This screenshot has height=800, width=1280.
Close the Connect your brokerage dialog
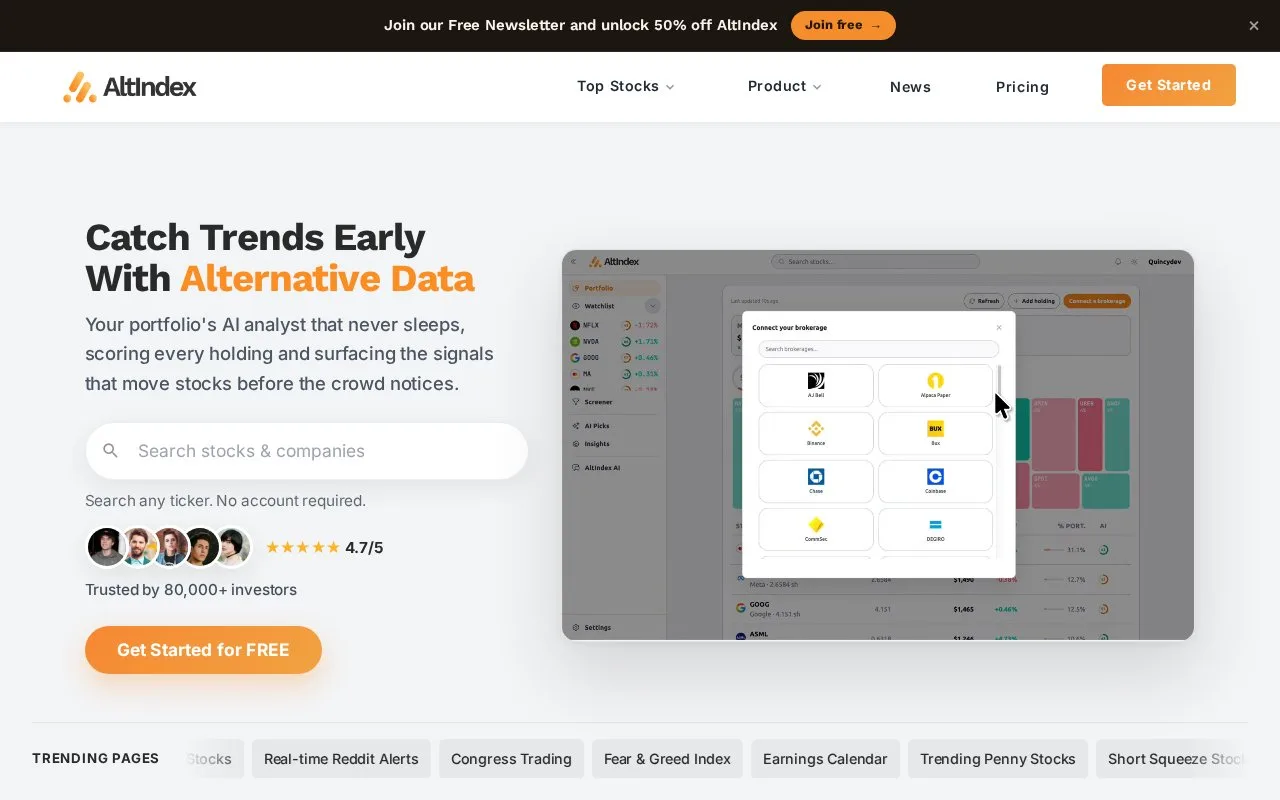(x=998, y=327)
